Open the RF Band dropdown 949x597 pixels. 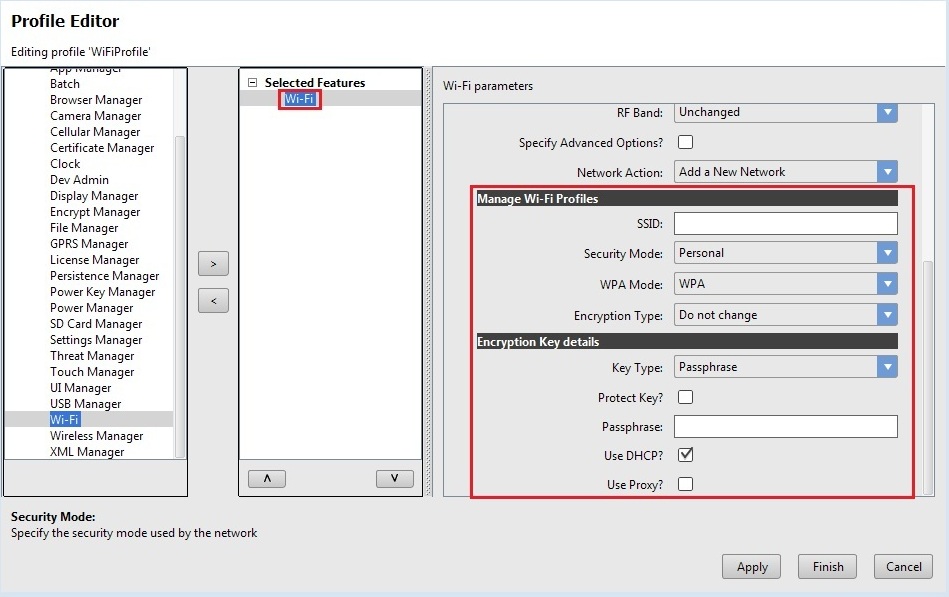(x=886, y=112)
